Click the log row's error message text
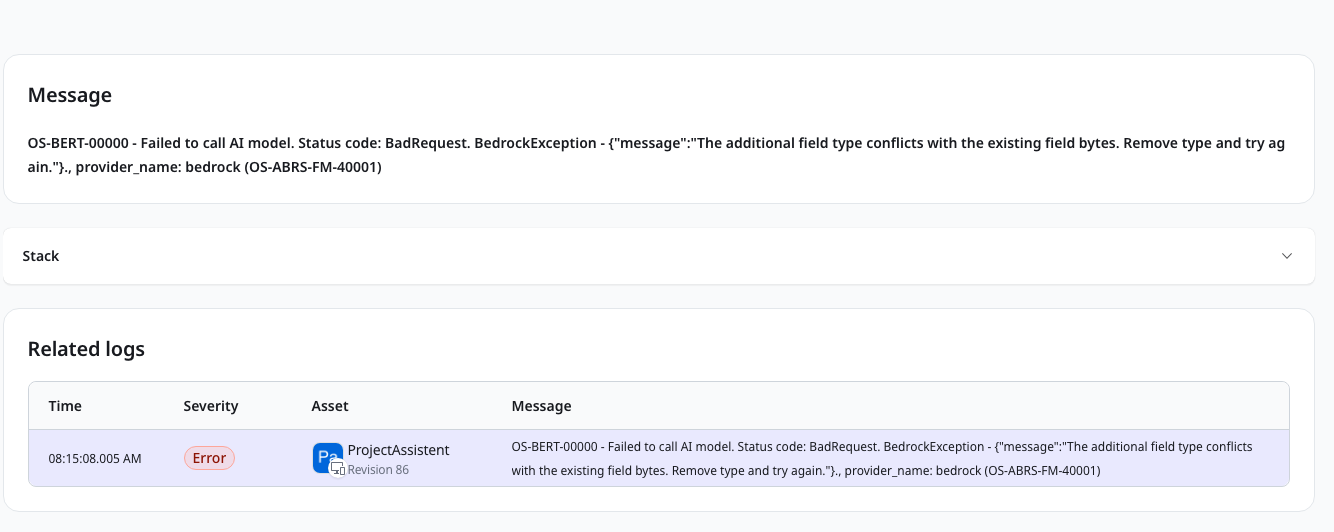 tap(880, 447)
